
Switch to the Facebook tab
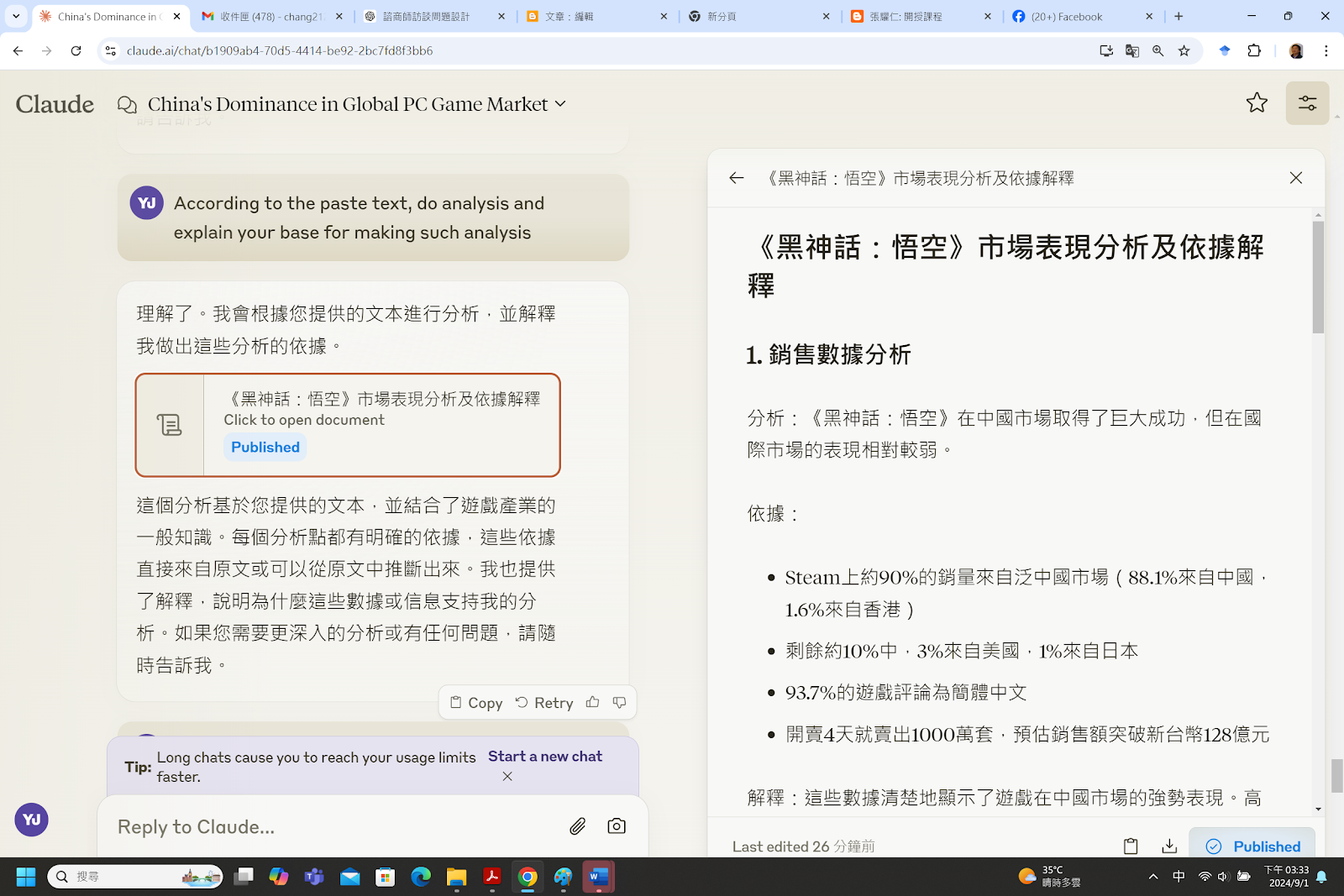pos(1081,17)
